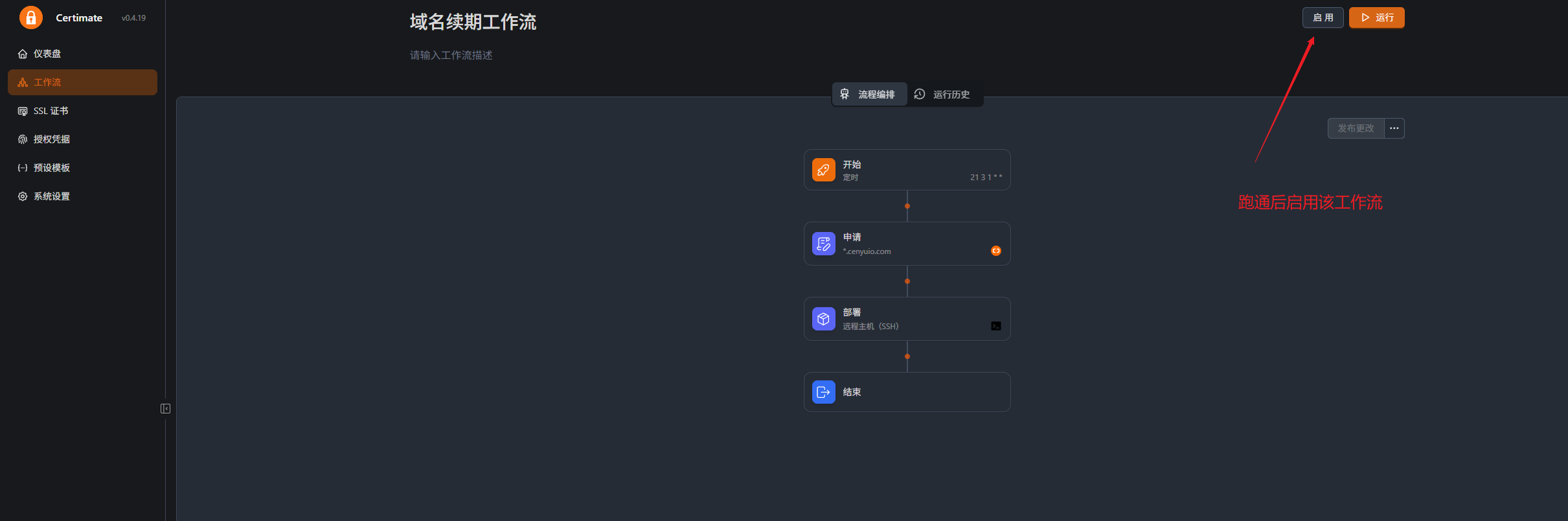The width and height of the screenshot is (1568, 521).
Task: Click the orange rocket icon on the 开始 node
Action: tap(823, 170)
